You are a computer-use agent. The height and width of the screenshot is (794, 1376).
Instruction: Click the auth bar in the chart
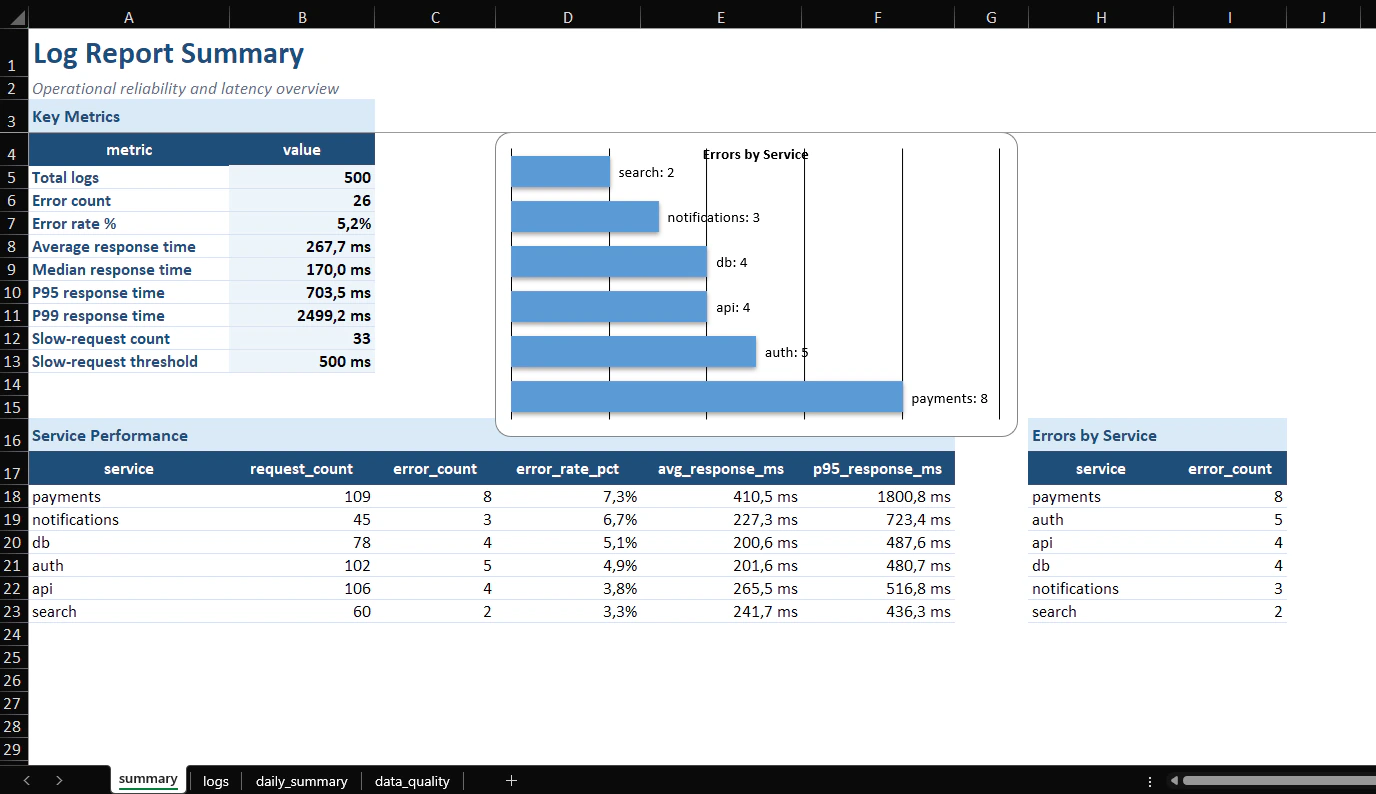(x=633, y=352)
